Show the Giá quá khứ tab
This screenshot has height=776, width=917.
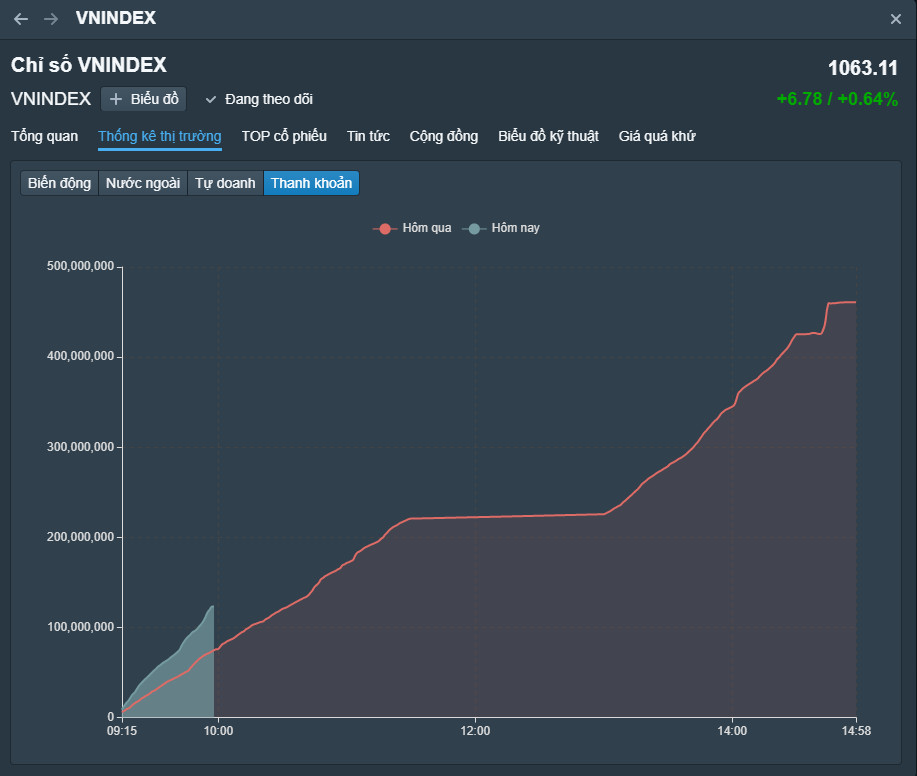tap(657, 136)
